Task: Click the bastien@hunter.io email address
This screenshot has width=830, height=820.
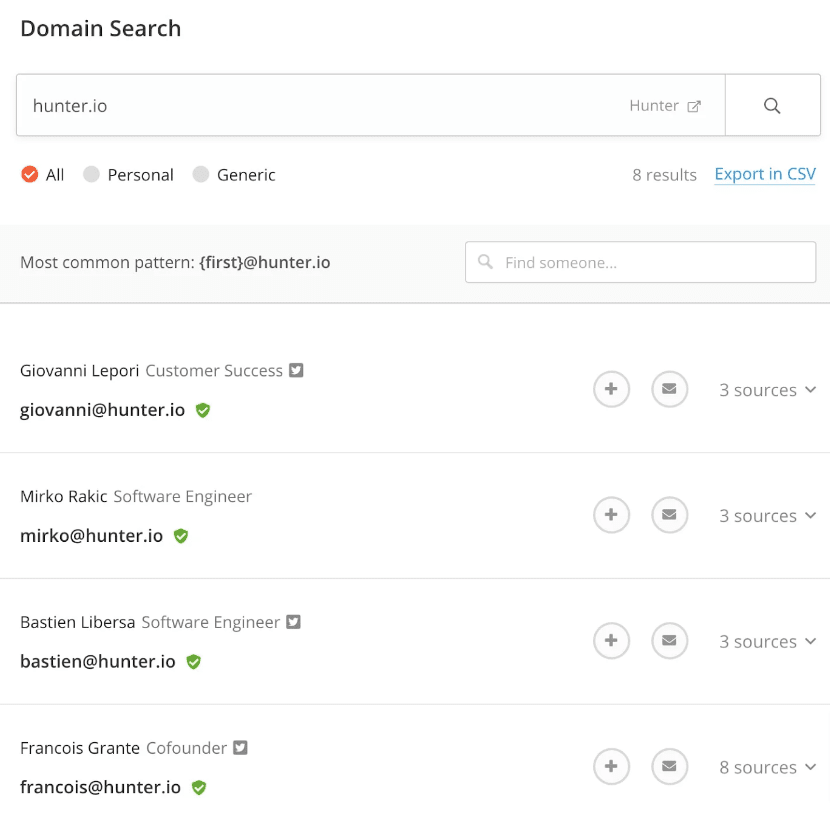Action: (x=98, y=662)
